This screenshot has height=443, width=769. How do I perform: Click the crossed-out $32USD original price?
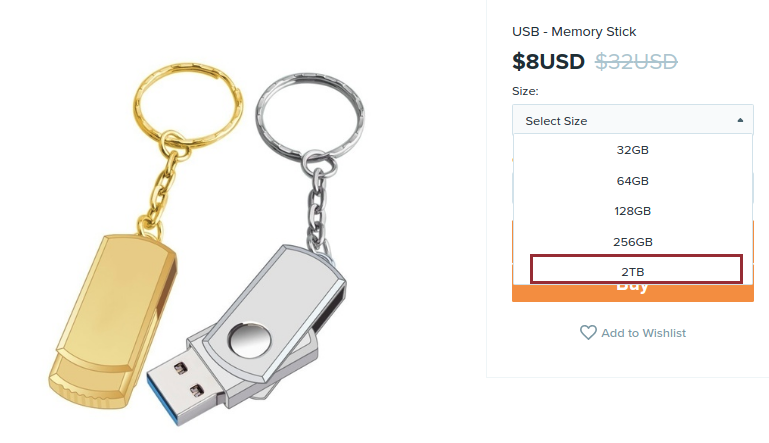tap(636, 62)
